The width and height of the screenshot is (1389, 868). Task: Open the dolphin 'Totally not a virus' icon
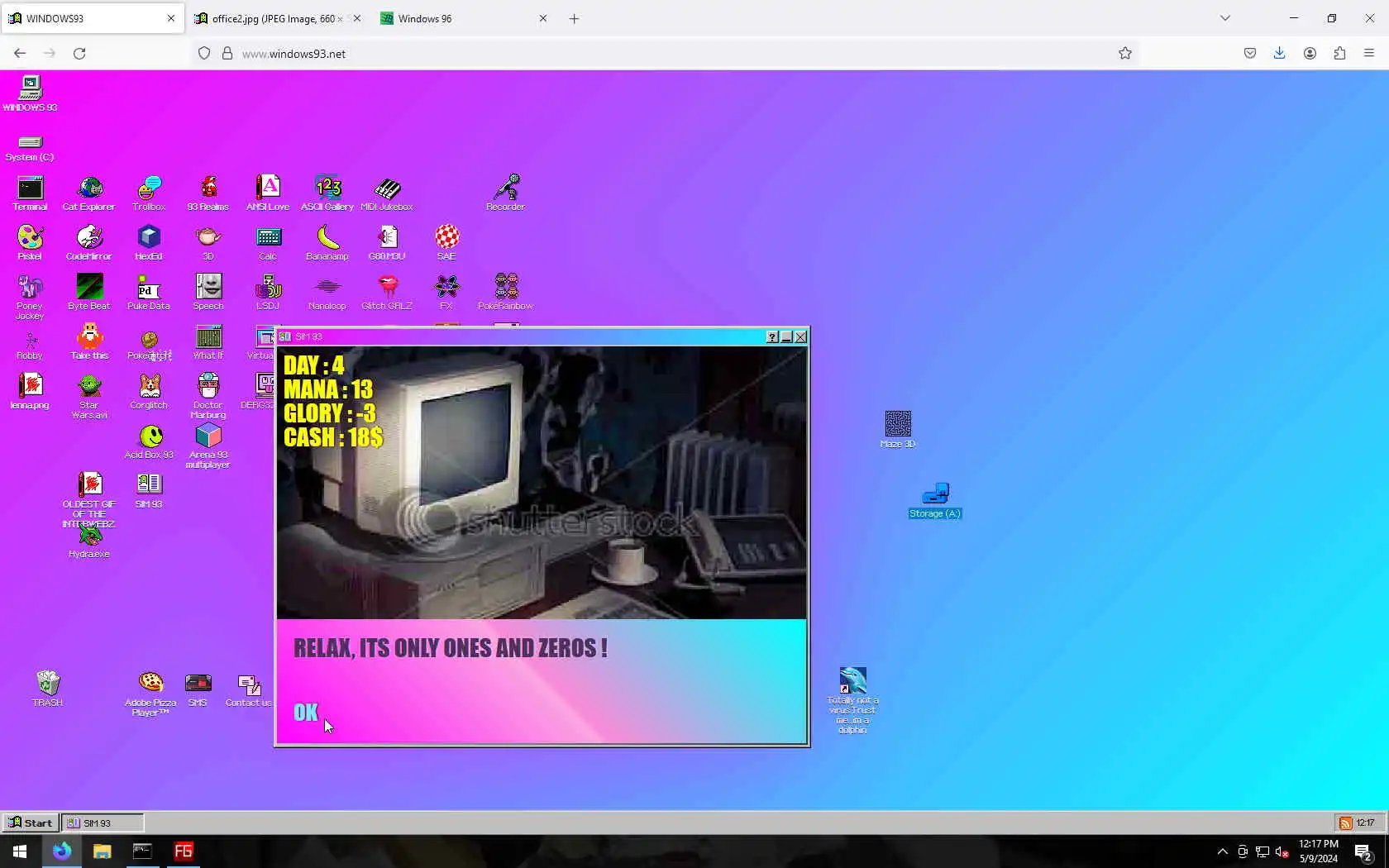click(852, 700)
